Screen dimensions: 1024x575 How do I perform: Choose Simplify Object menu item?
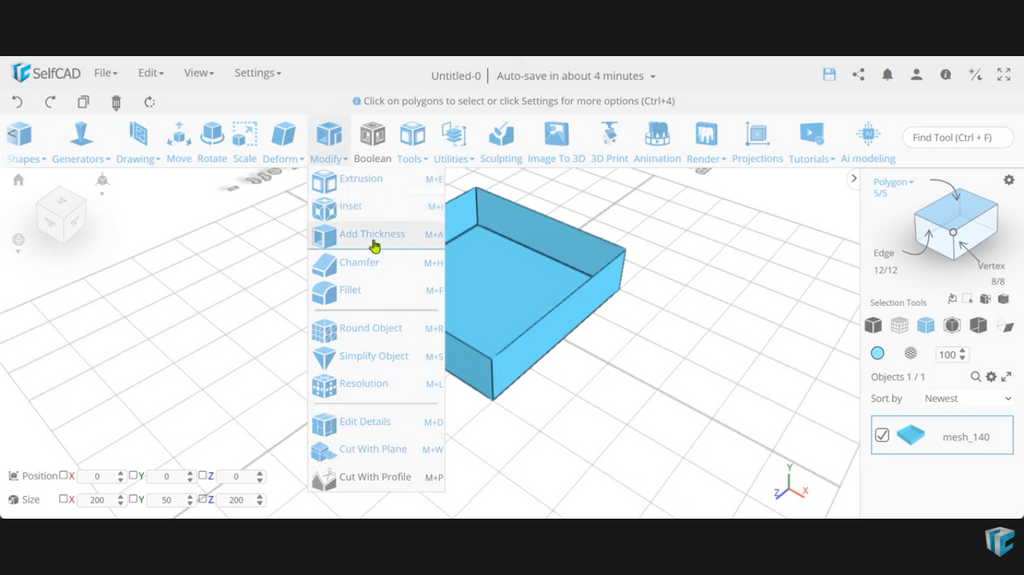tap(377, 357)
